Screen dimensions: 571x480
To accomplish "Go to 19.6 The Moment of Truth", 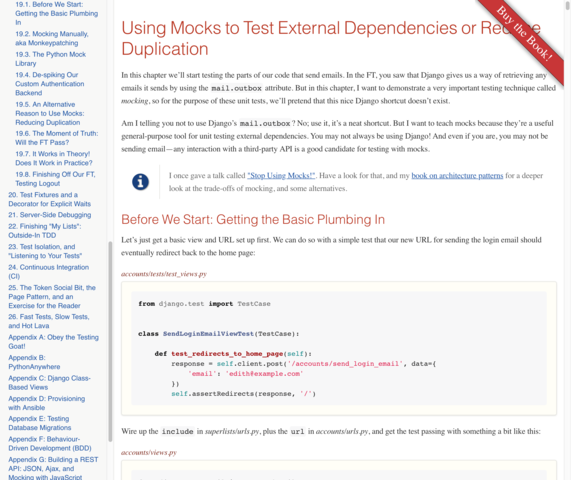I will 56,138.
